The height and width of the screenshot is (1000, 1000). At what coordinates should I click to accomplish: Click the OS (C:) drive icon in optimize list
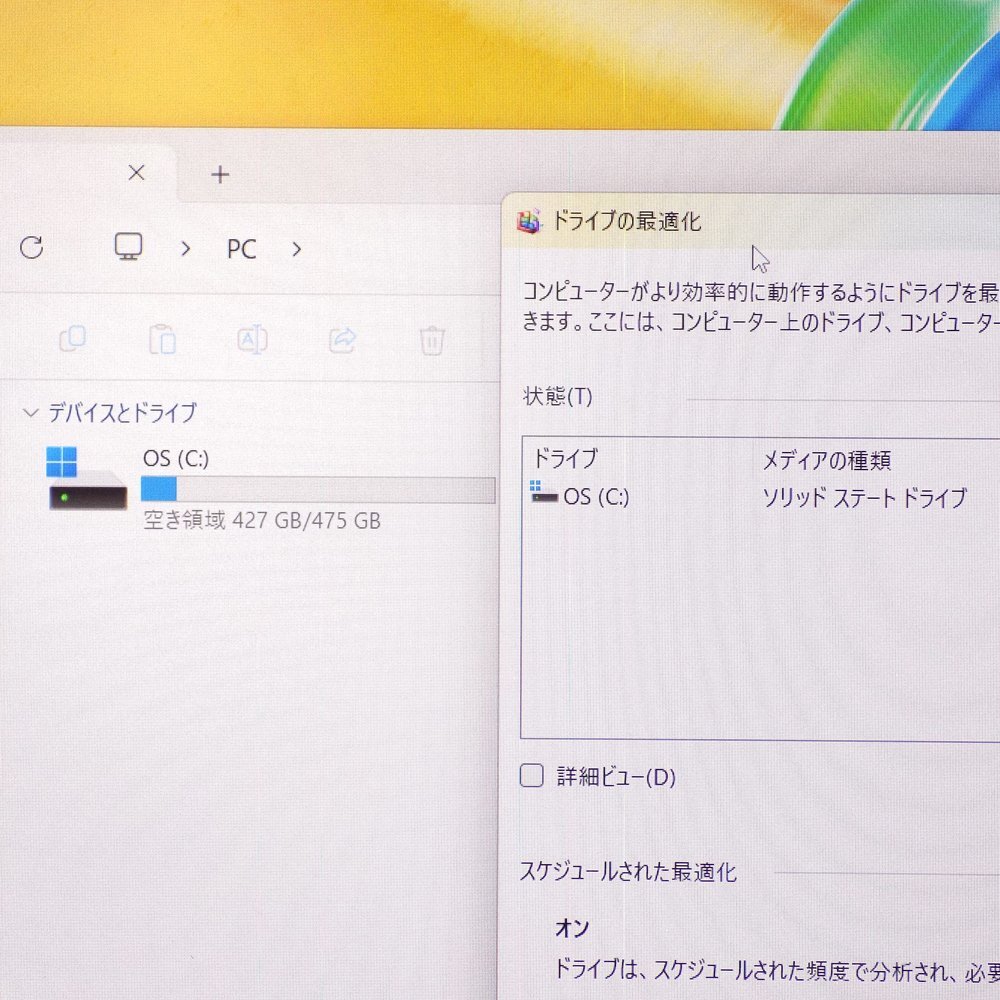(x=544, y=492)
